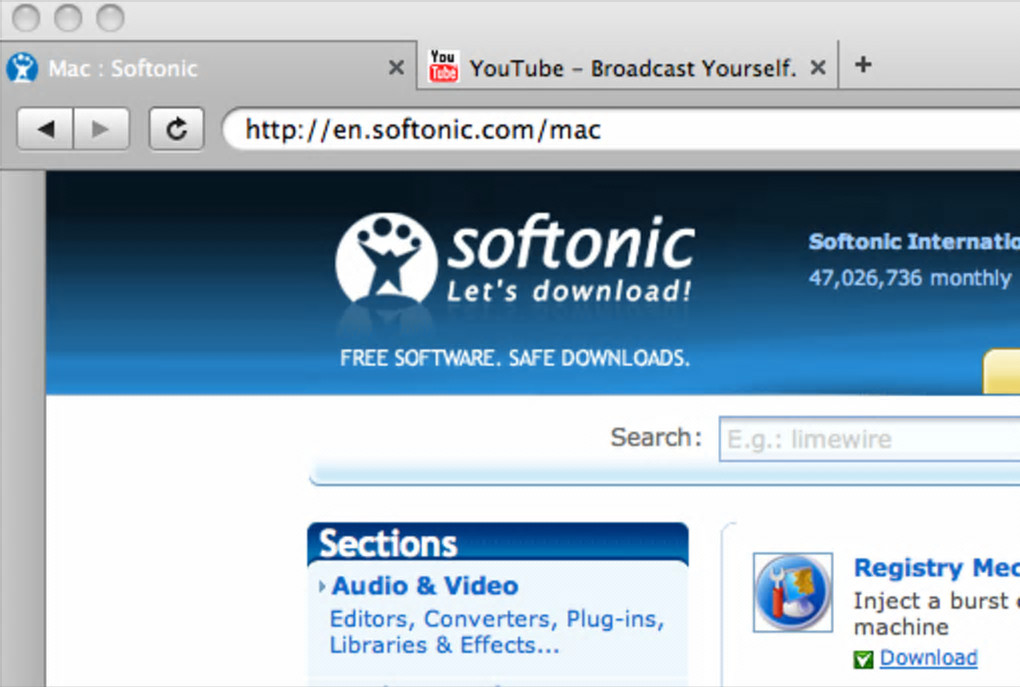Go forward with the browser forward arrow
This screenshot has height=687, width=1020.
coord(101,129)
